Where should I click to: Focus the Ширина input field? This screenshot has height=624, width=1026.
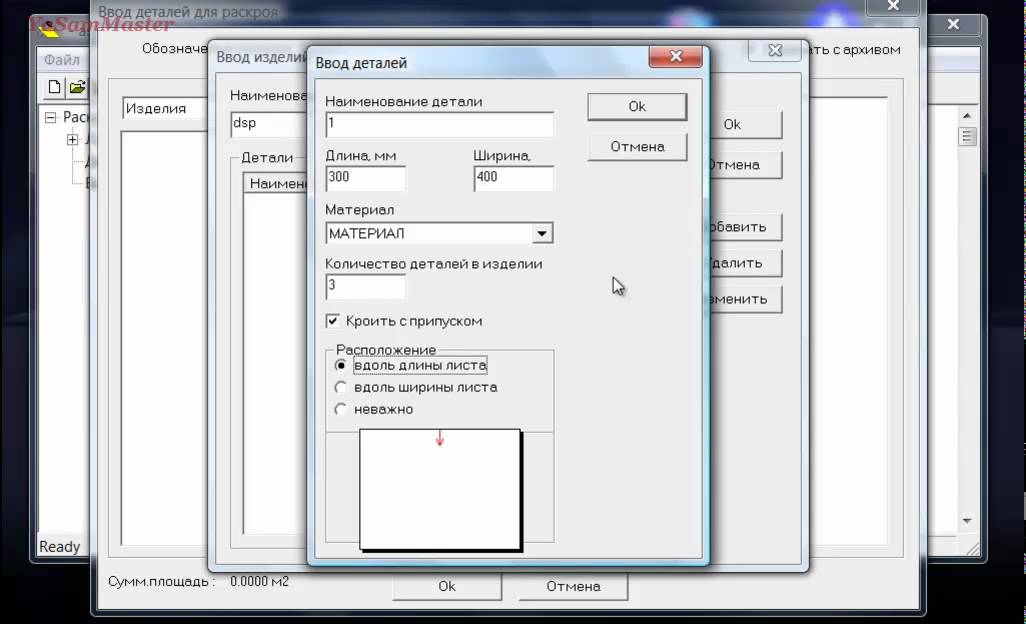(513, 178)
